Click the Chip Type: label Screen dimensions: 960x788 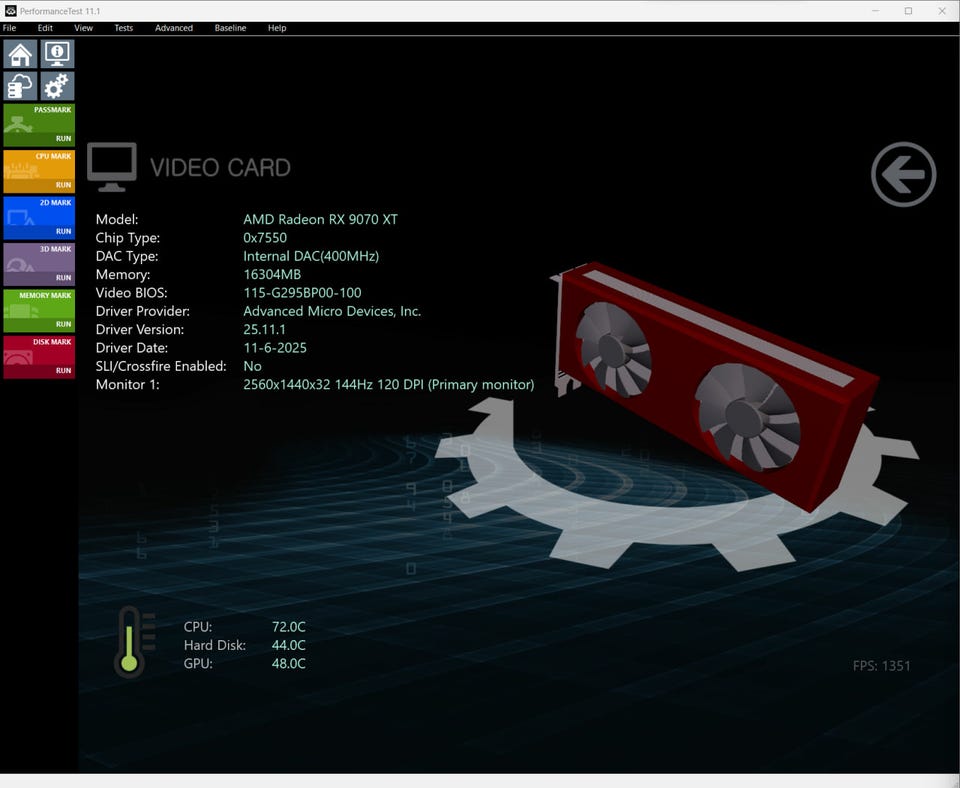(127, 238)
